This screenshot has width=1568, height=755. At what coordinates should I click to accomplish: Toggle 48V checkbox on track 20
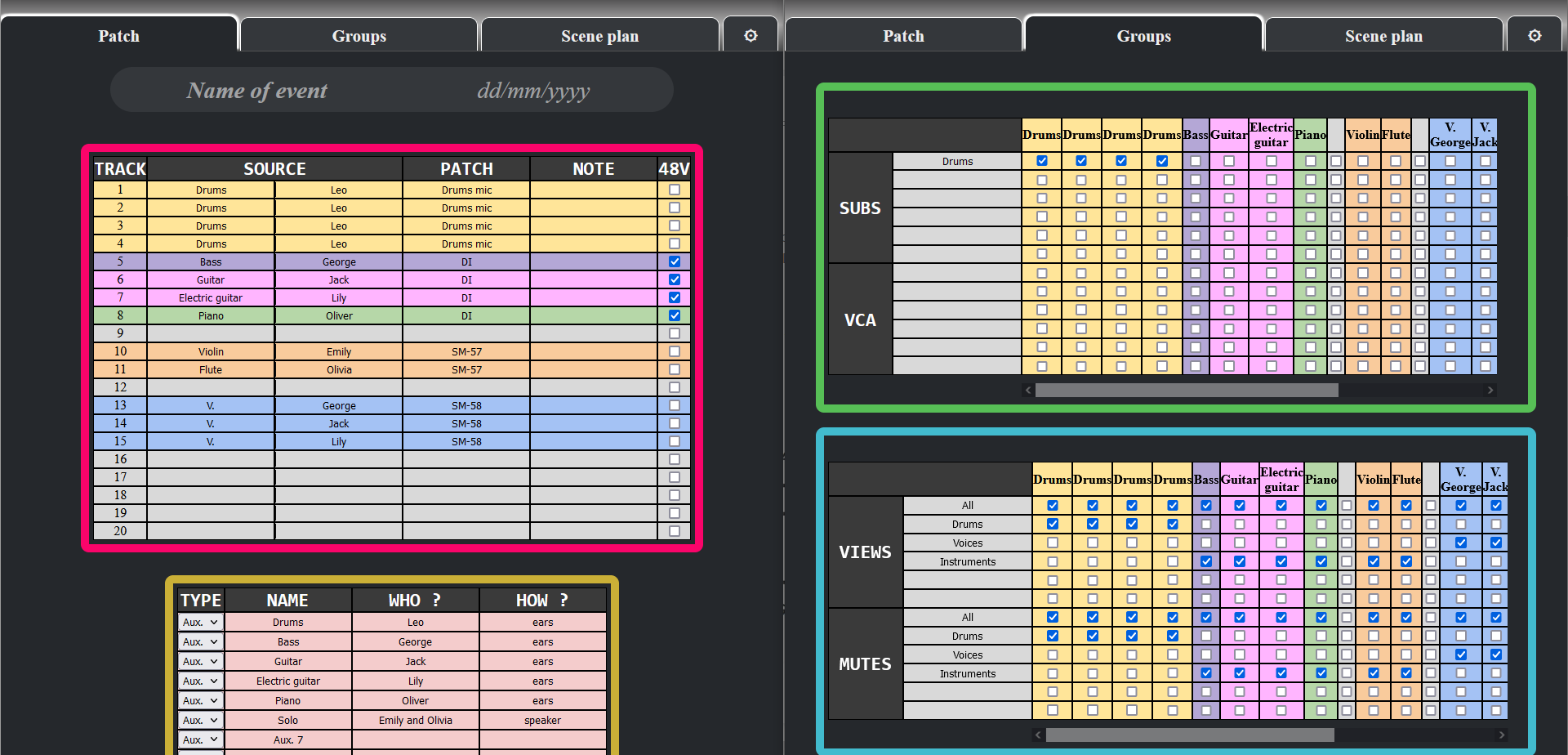pyautogui.click(x=675, y=531)
